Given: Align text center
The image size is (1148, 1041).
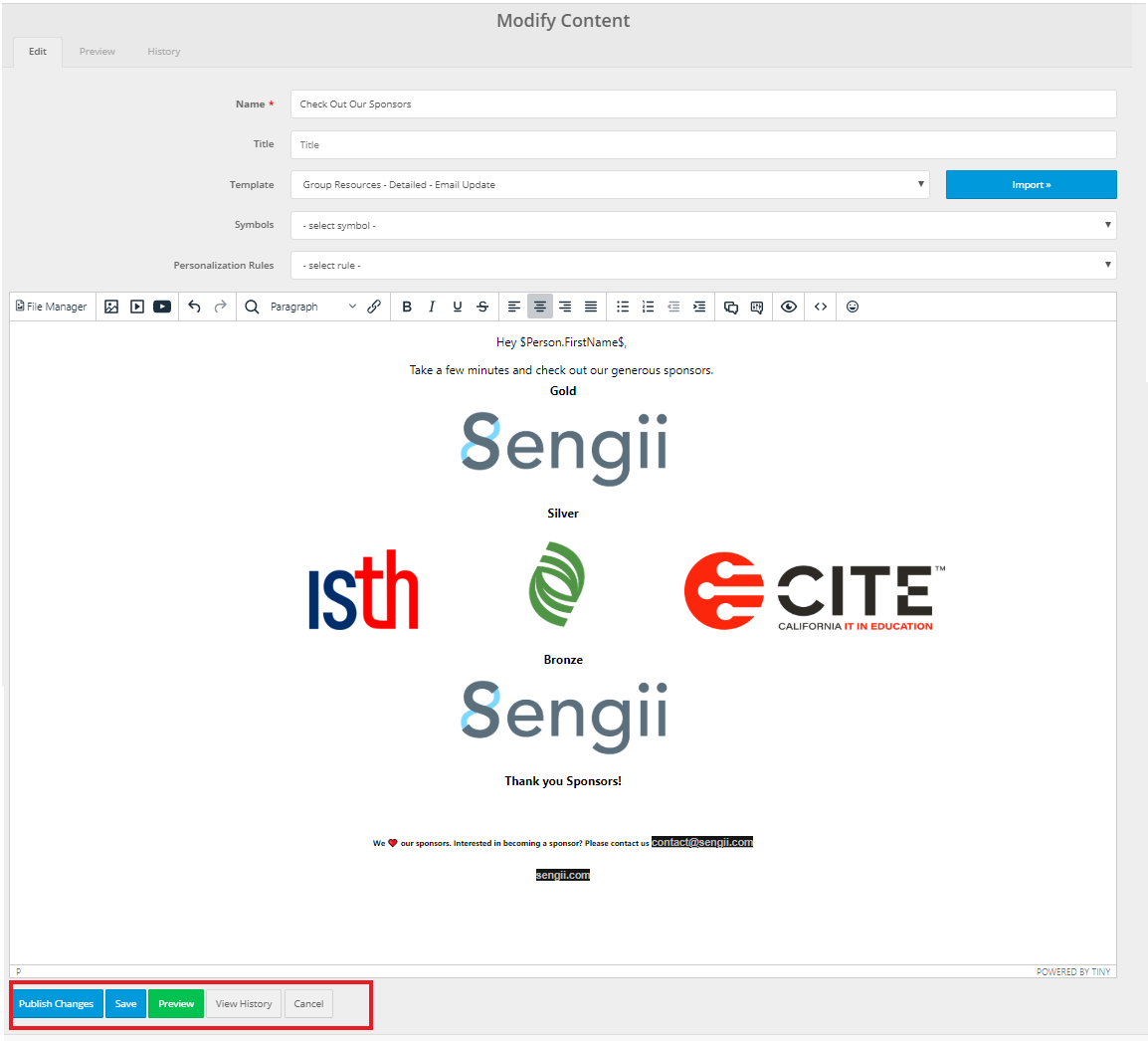Looking at the screenshot, I should 540,307.
